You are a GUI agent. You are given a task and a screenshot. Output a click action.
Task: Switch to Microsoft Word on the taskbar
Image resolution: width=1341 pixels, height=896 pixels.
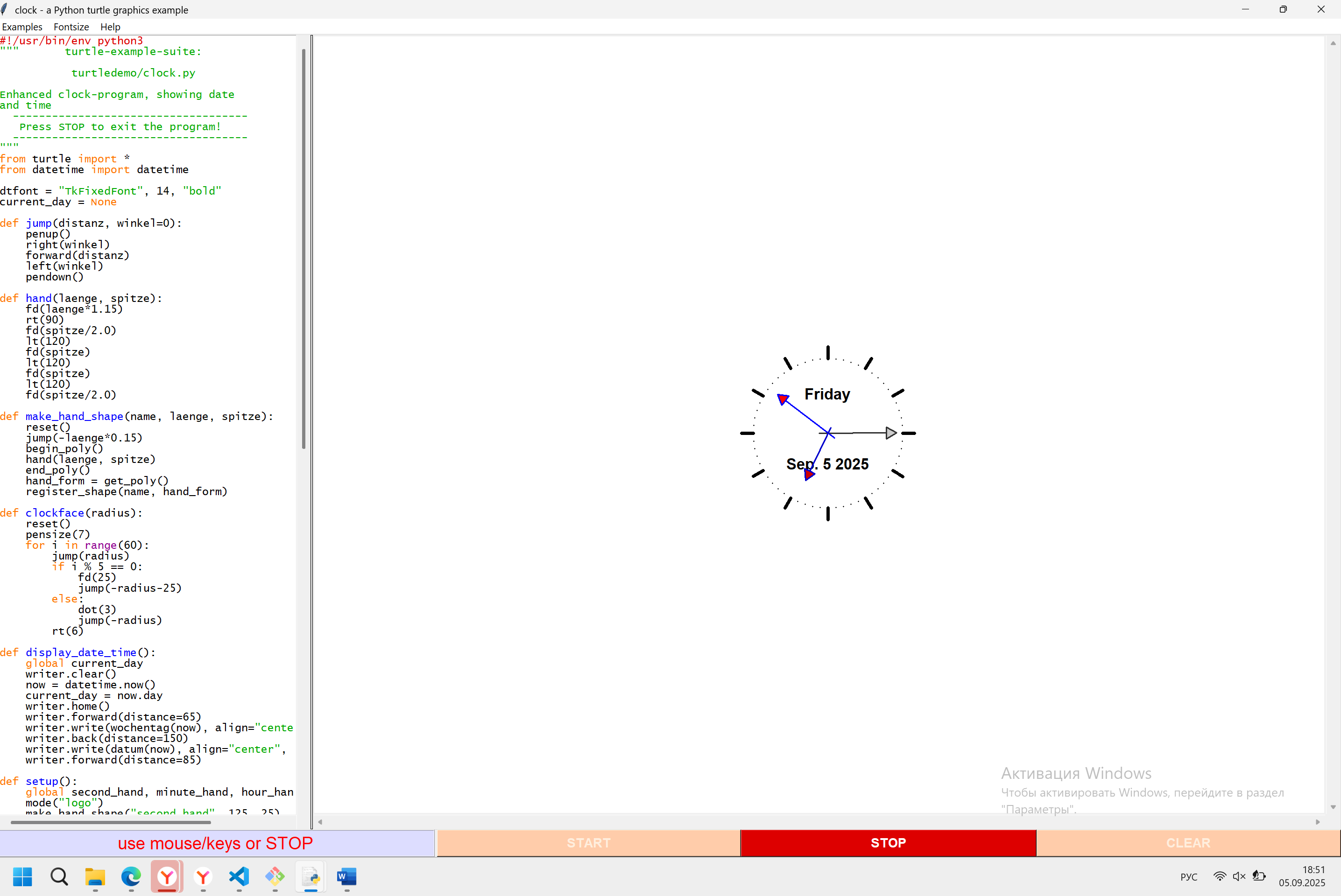(347, 876)
